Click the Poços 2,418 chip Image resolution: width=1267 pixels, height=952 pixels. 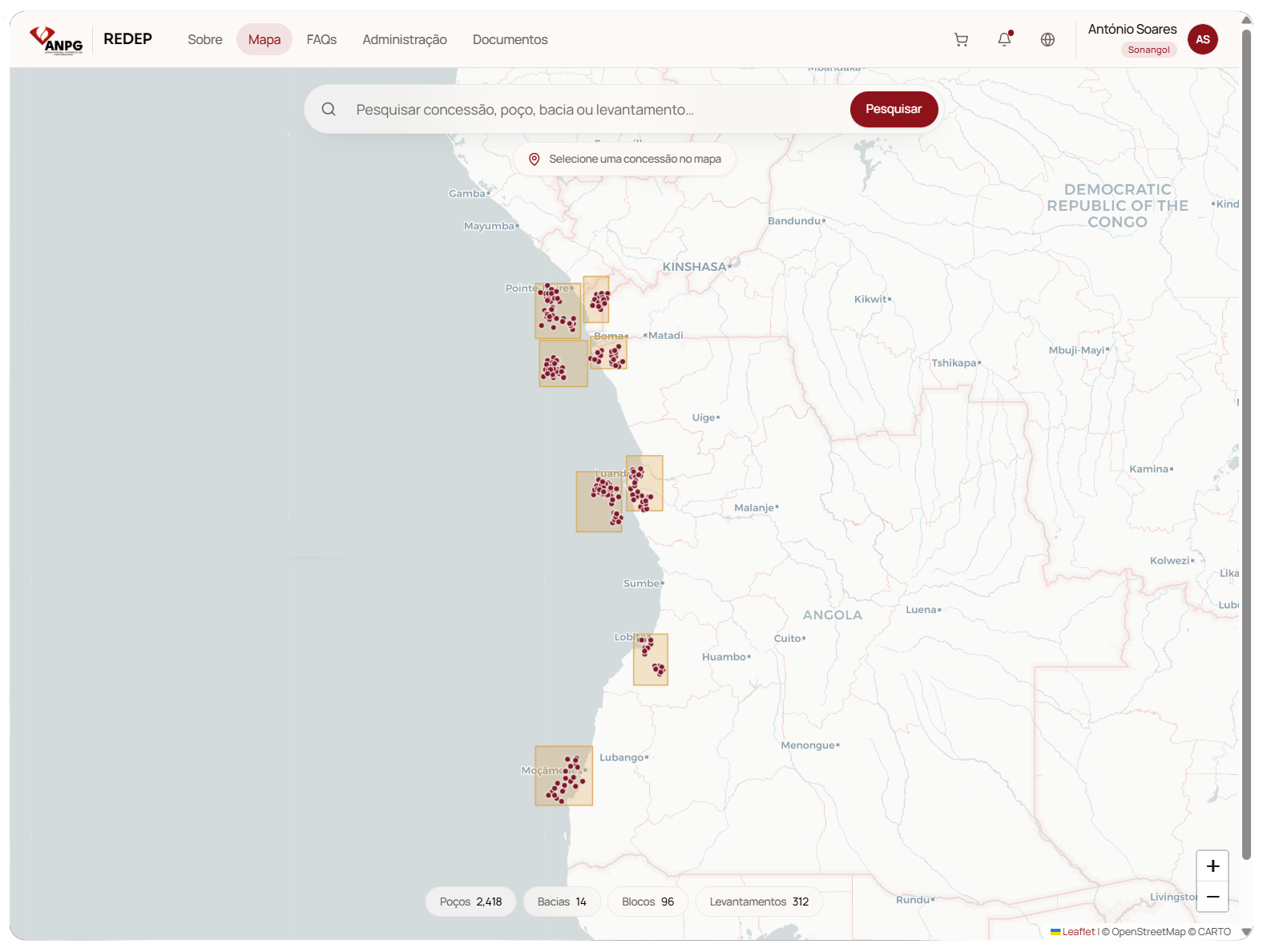pos(471,902)
